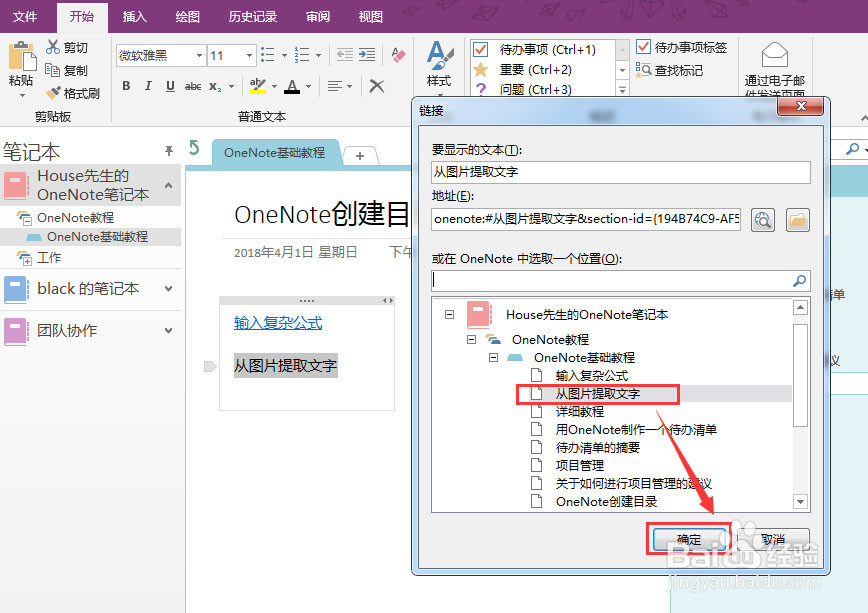868x613 pixels.
Task: Select 项目管理 page in dialog tree
Action: point(580,465)
